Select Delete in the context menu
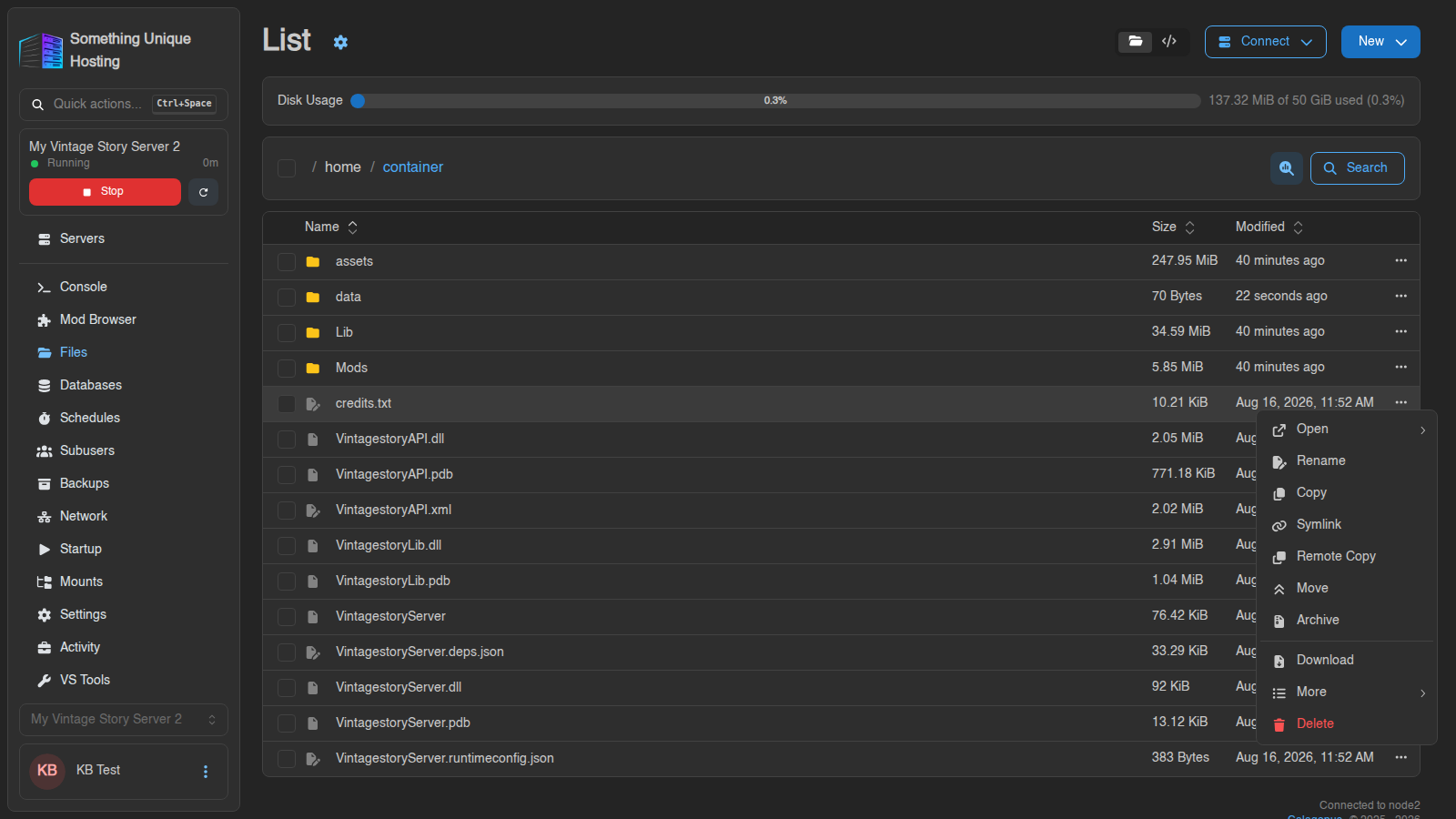 1347,724
